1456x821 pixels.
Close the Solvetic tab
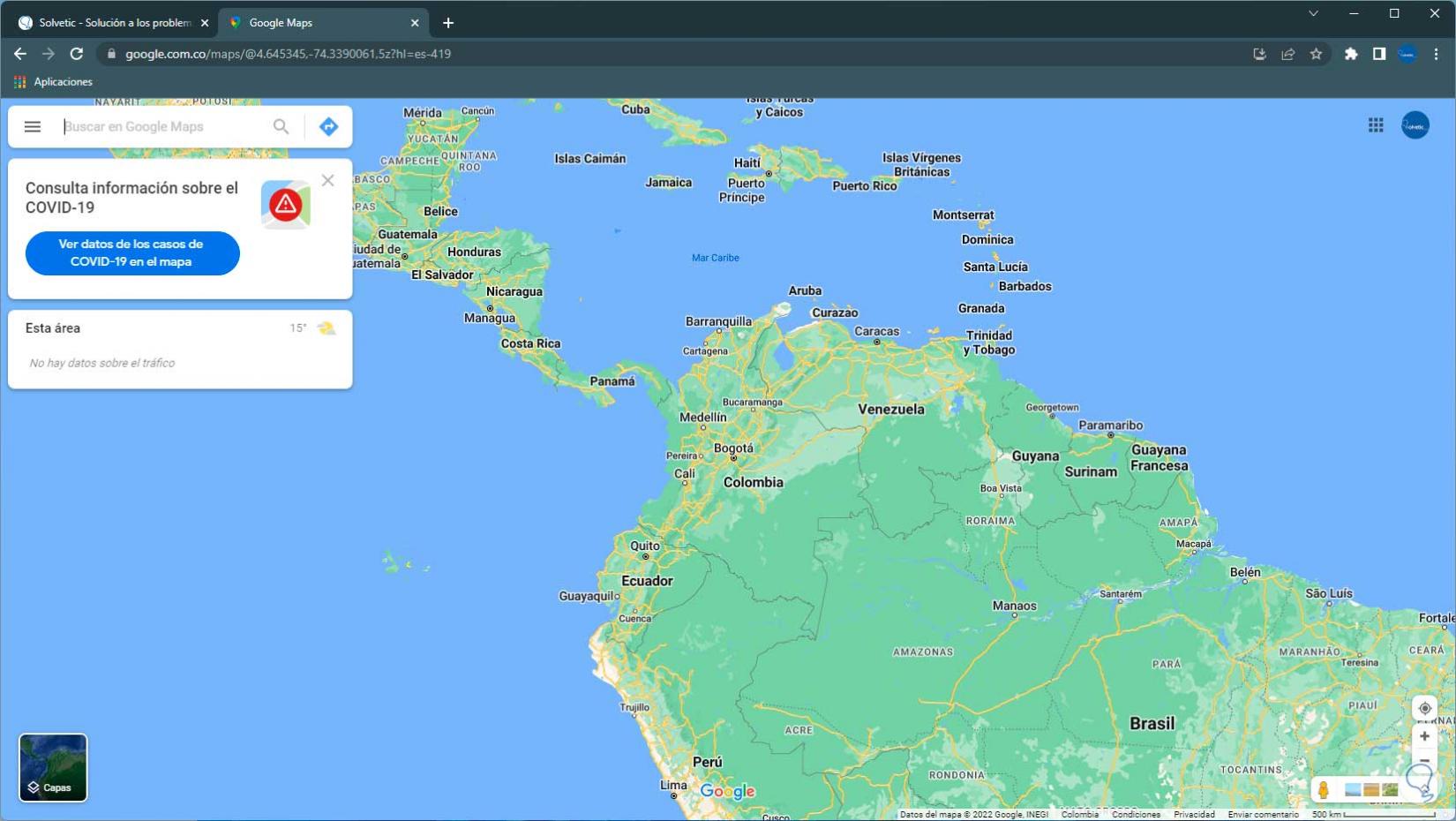click(205, 23)
